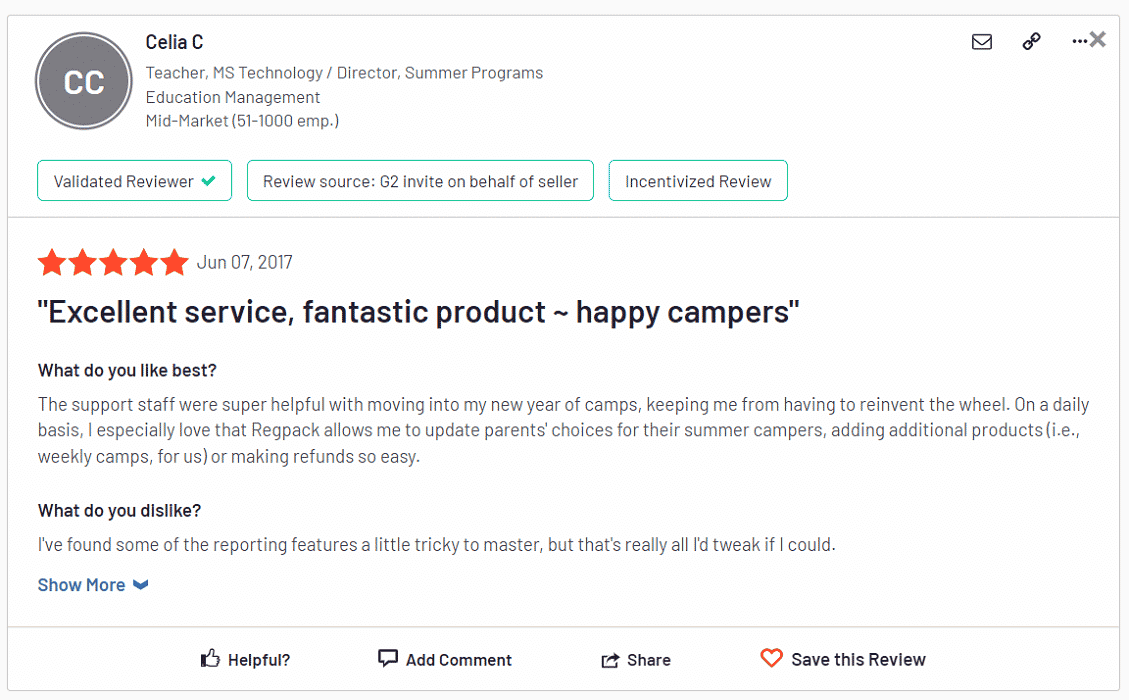Click the CC reviewer avatar
Image resolution: width=1129 pixels, height=700 pixels.
[84, 82]
